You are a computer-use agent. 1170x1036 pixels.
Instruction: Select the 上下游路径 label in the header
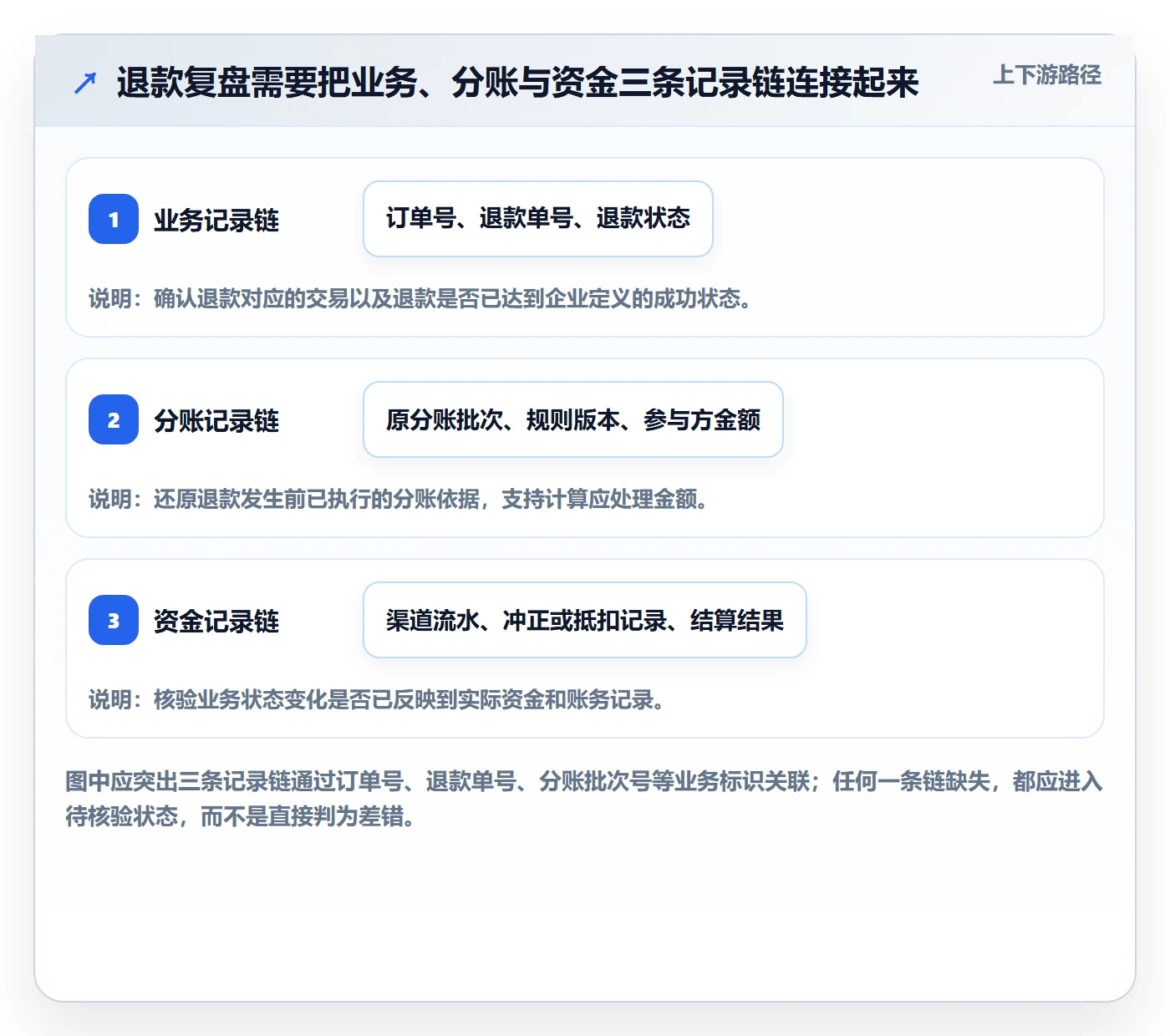click(x=1047, y=75)
